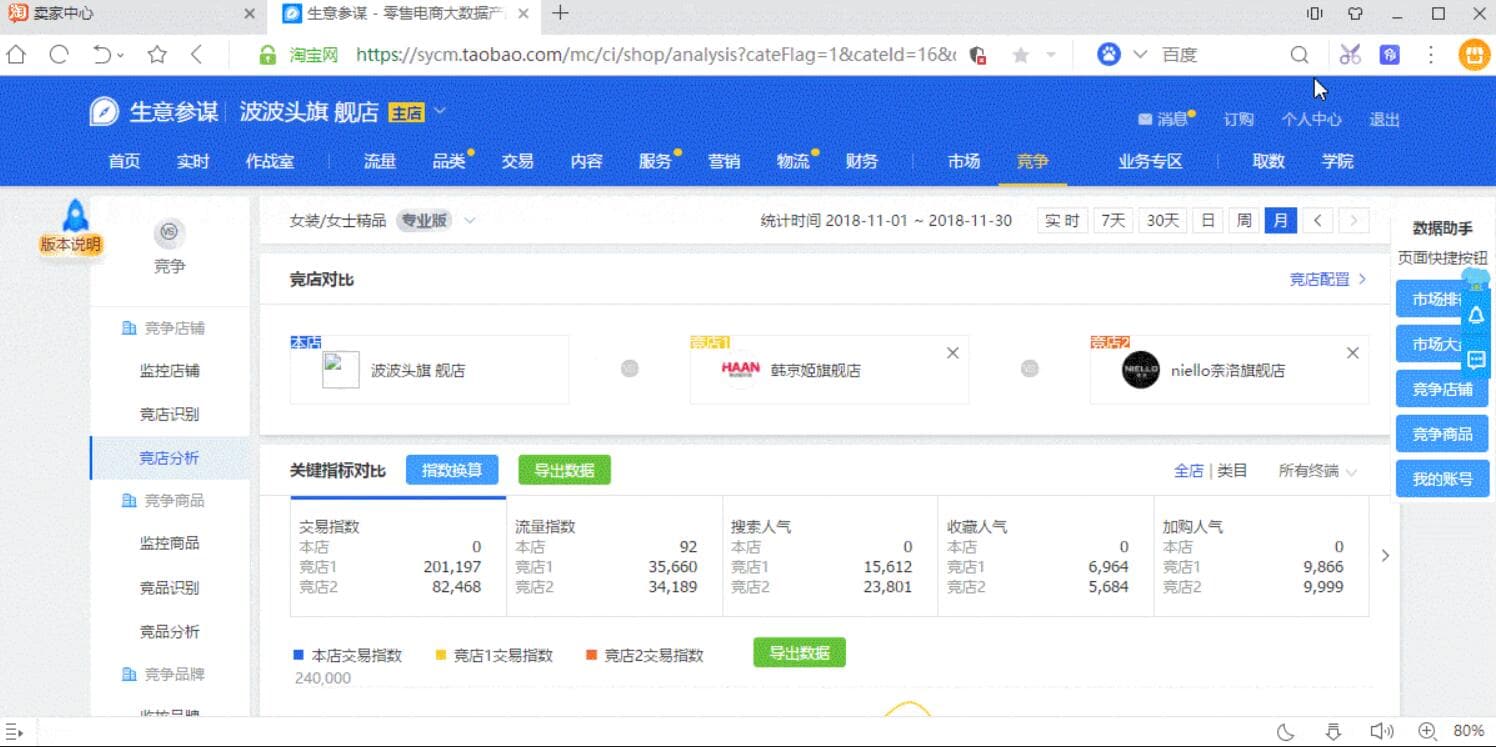Click the 指数换算 button
The width and height of the screenshot is (1496, 747).
[x=452, y=470]
